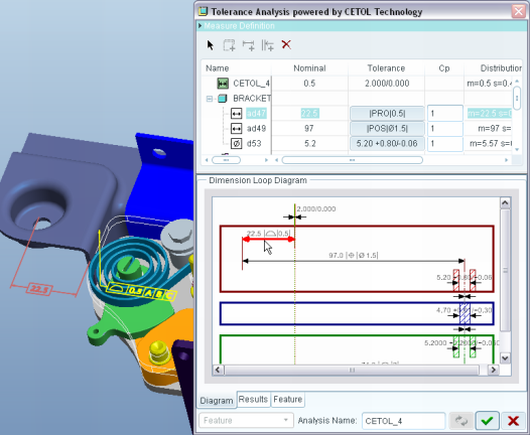Click the 5.20 +0.80/-0.06 tolerance button
This screenshot has width=530, height=435.
387,143
